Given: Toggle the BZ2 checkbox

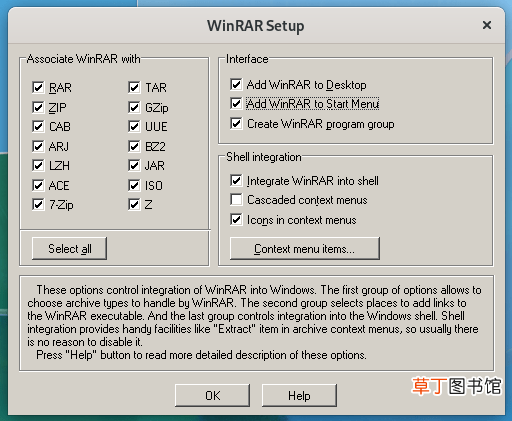Looking at the screenshot, I should (x=134, y=146).
